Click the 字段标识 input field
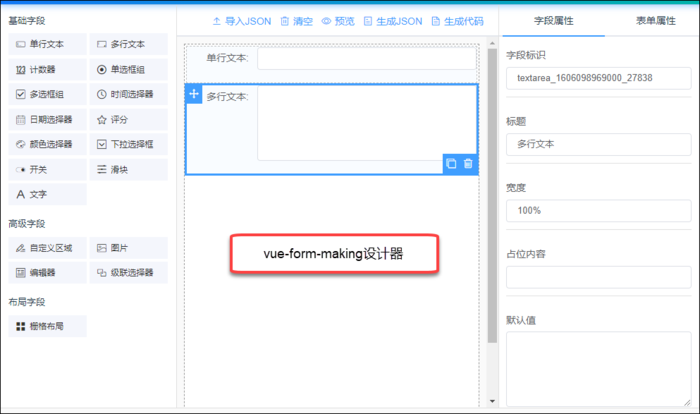Screen dimensions: 700x414 pyautogui.click(x=599, y=78)
